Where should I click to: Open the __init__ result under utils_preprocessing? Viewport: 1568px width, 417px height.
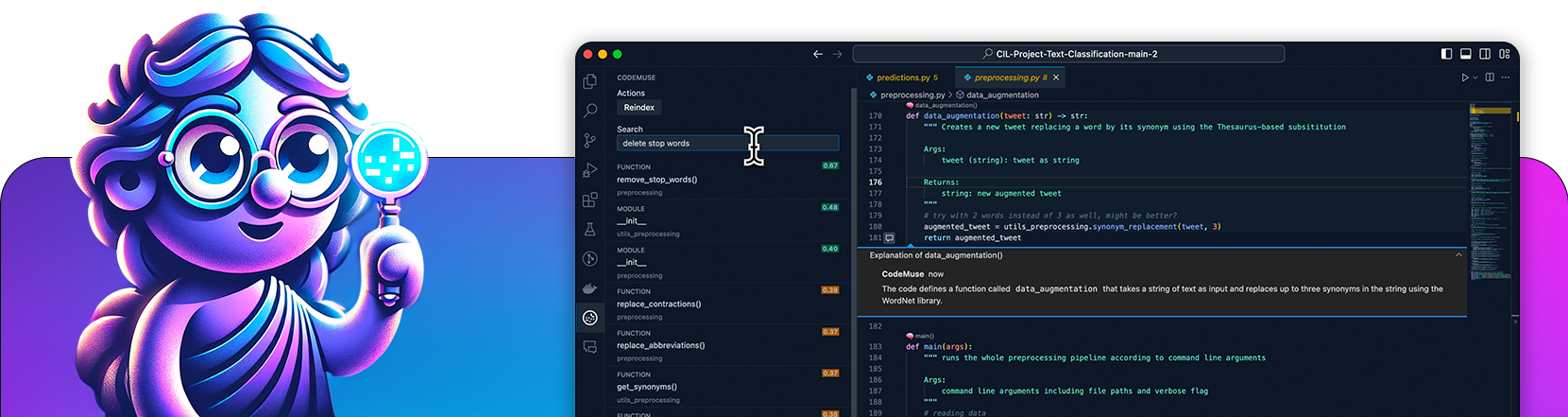727,221
